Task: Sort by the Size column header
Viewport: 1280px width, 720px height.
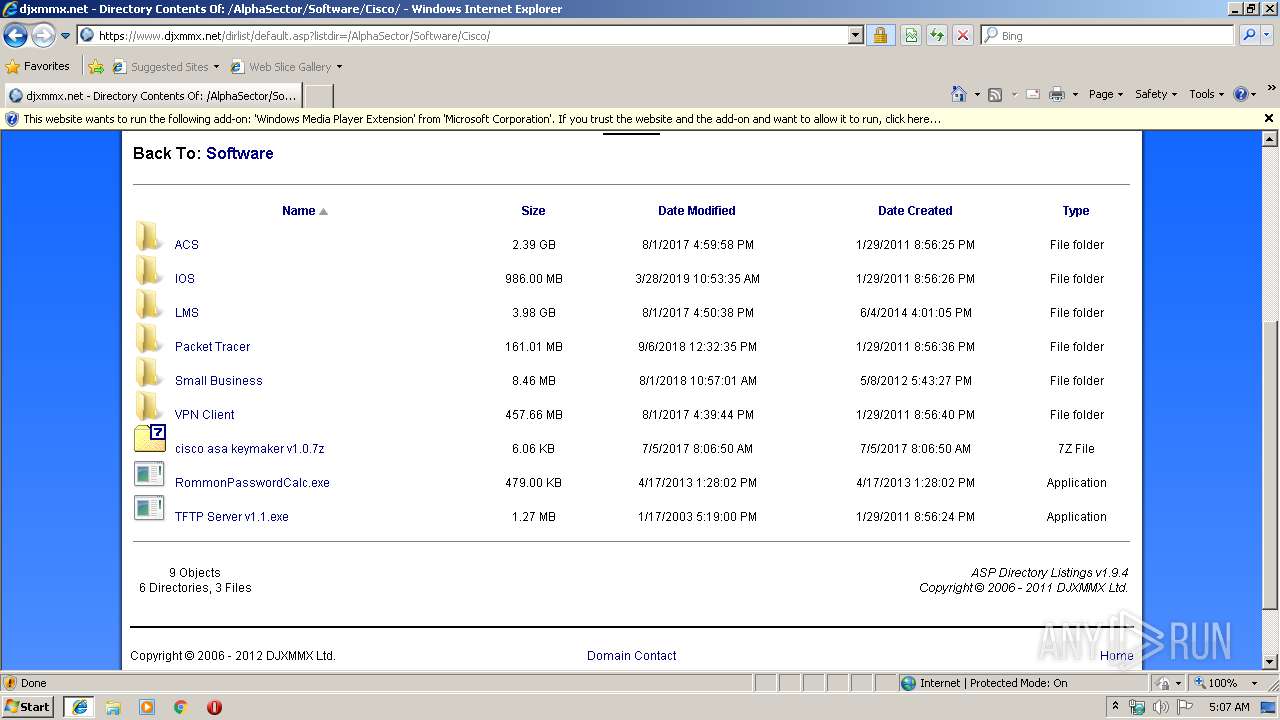Action: pos(533,211)
